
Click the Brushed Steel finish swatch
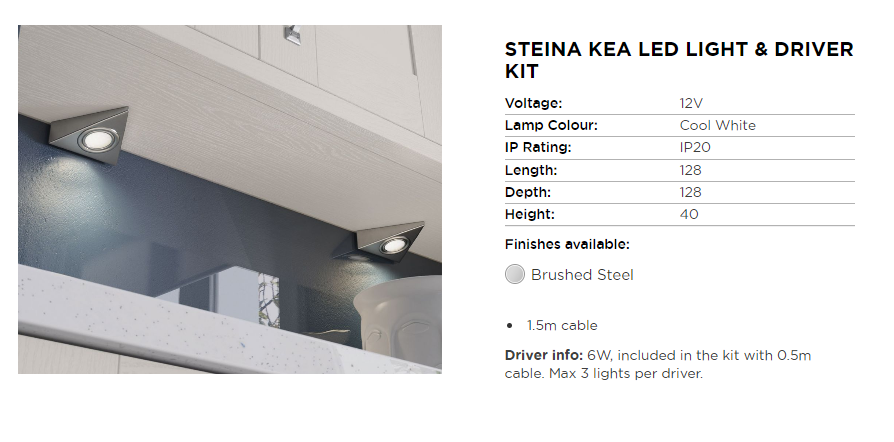(515, 274)
